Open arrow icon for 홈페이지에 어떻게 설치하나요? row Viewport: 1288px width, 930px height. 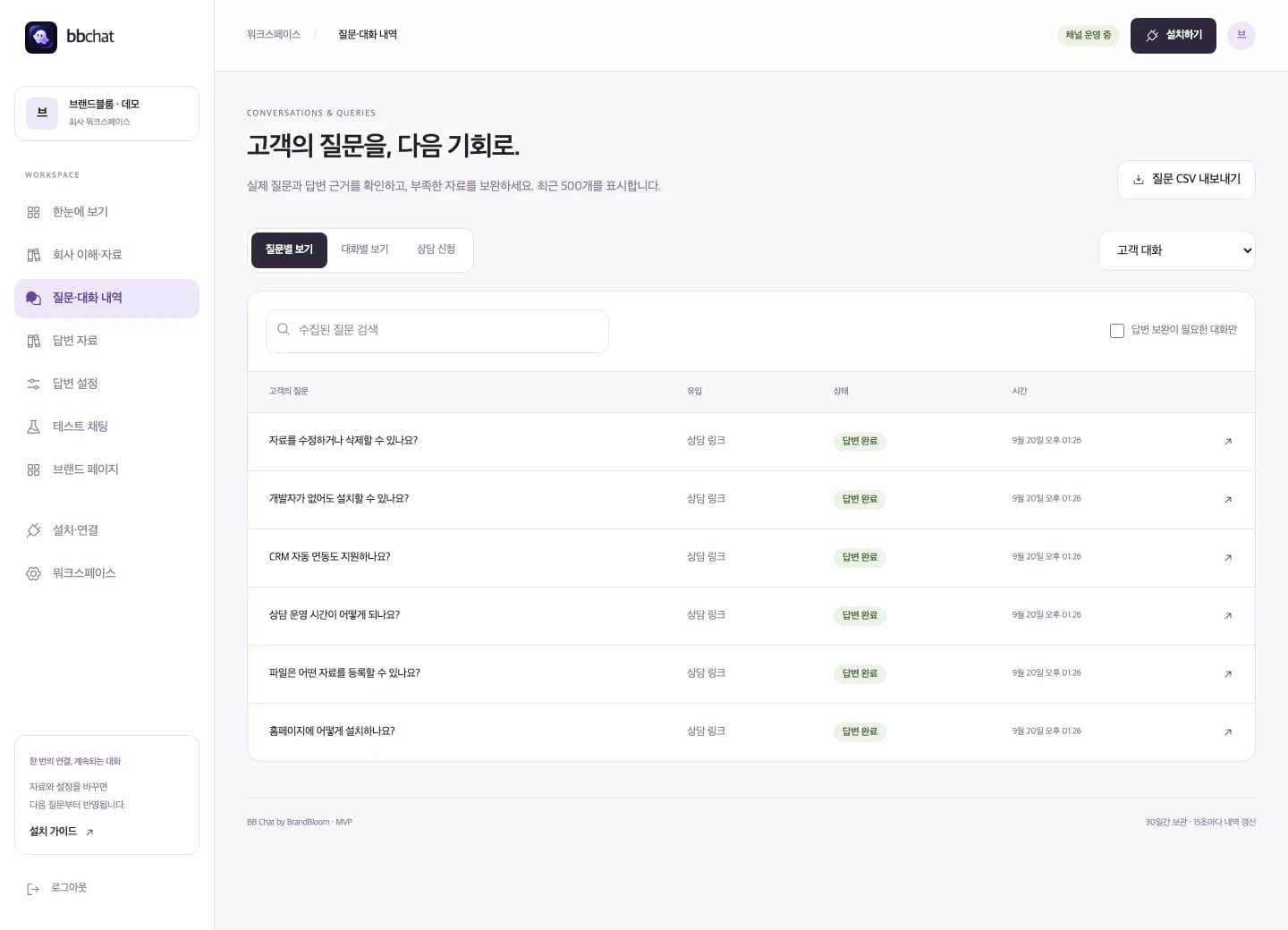tap(1228, 731)
